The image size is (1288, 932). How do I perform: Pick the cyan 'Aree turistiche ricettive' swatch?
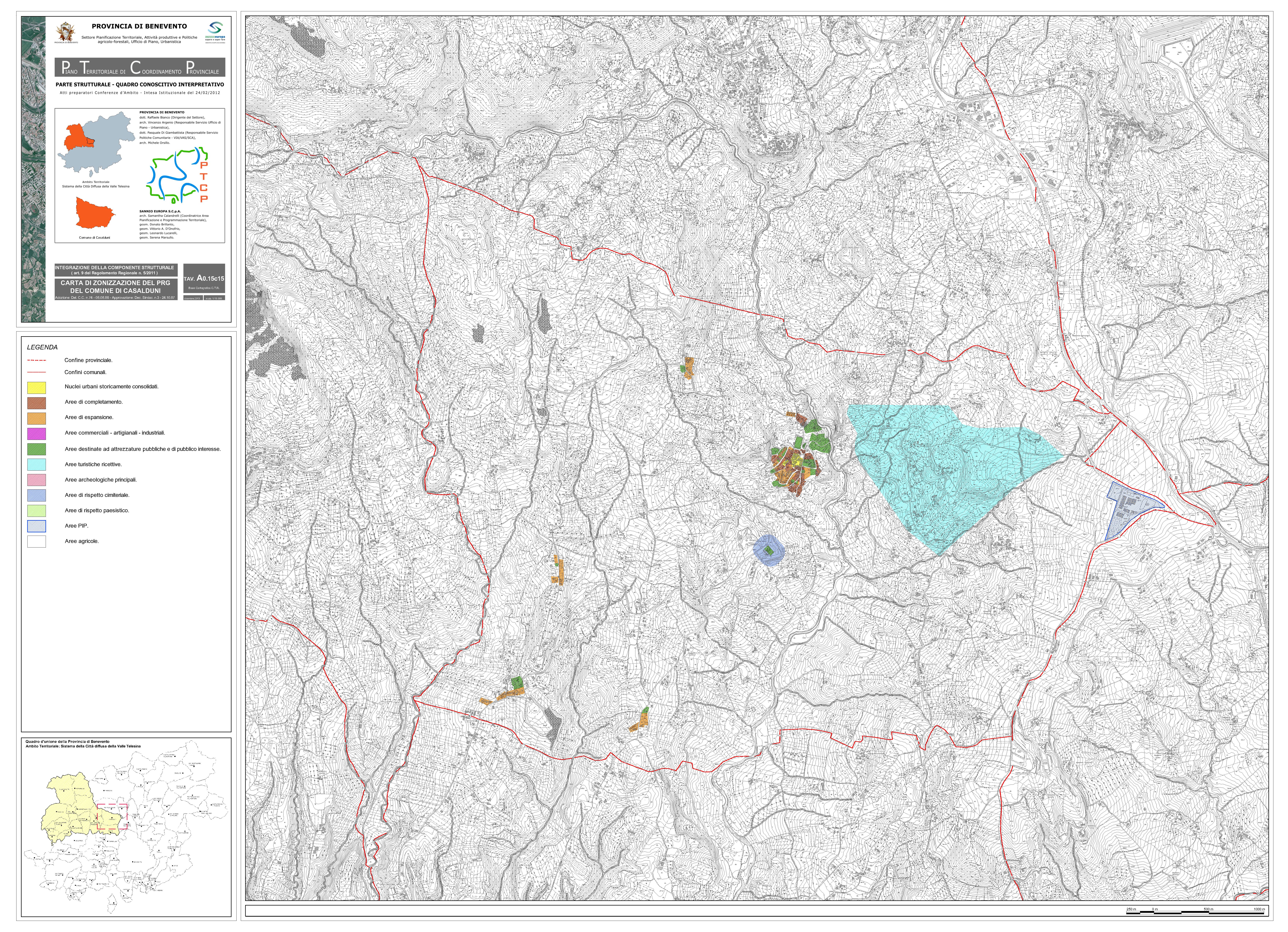(36, 465)
